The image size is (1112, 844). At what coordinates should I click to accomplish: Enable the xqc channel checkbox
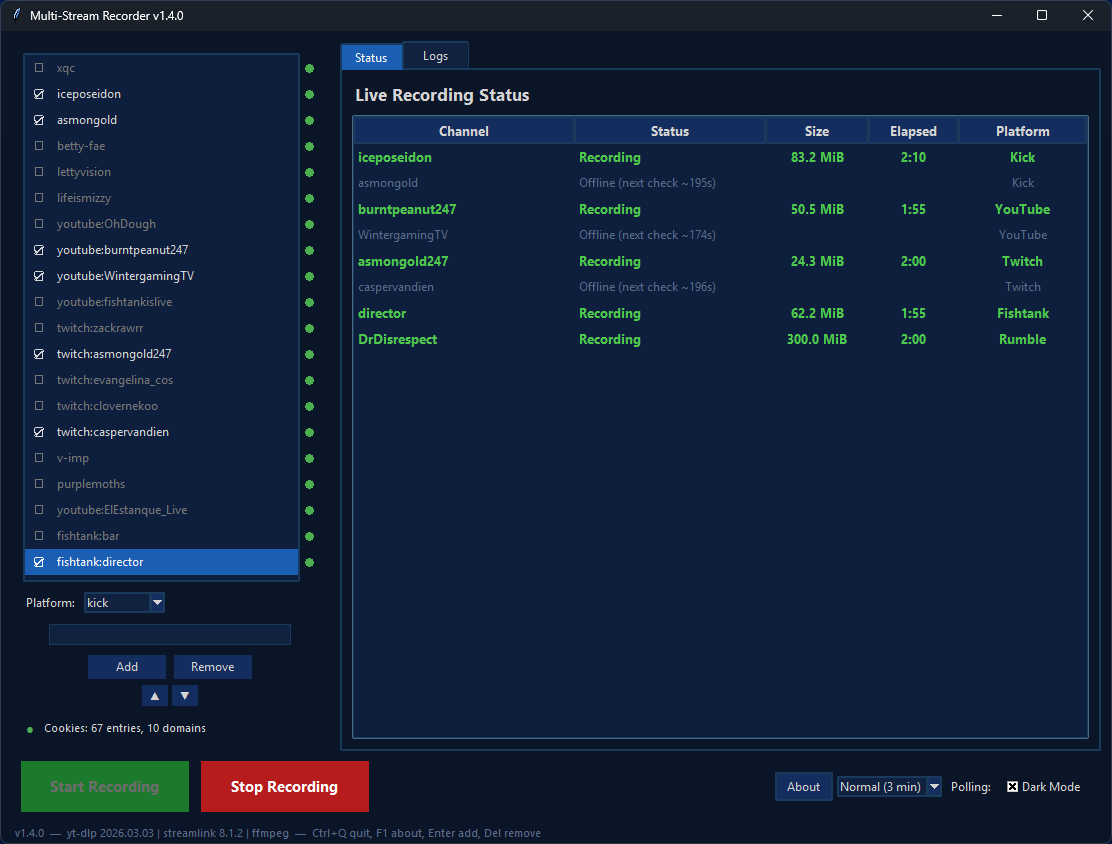coord(39,67)
